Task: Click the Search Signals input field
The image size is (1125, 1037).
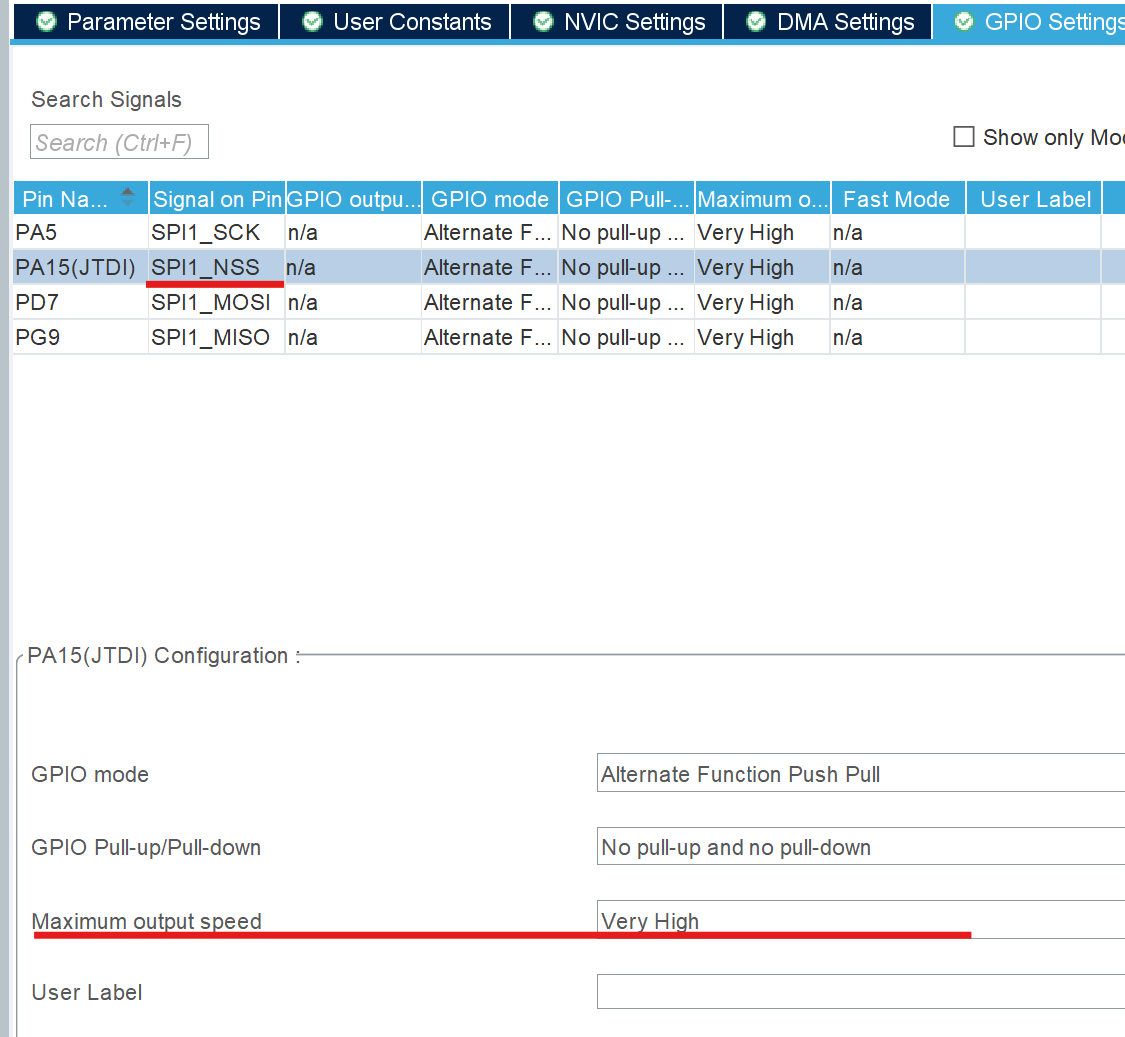Action: pyautogui.click(x=119, y=142)
